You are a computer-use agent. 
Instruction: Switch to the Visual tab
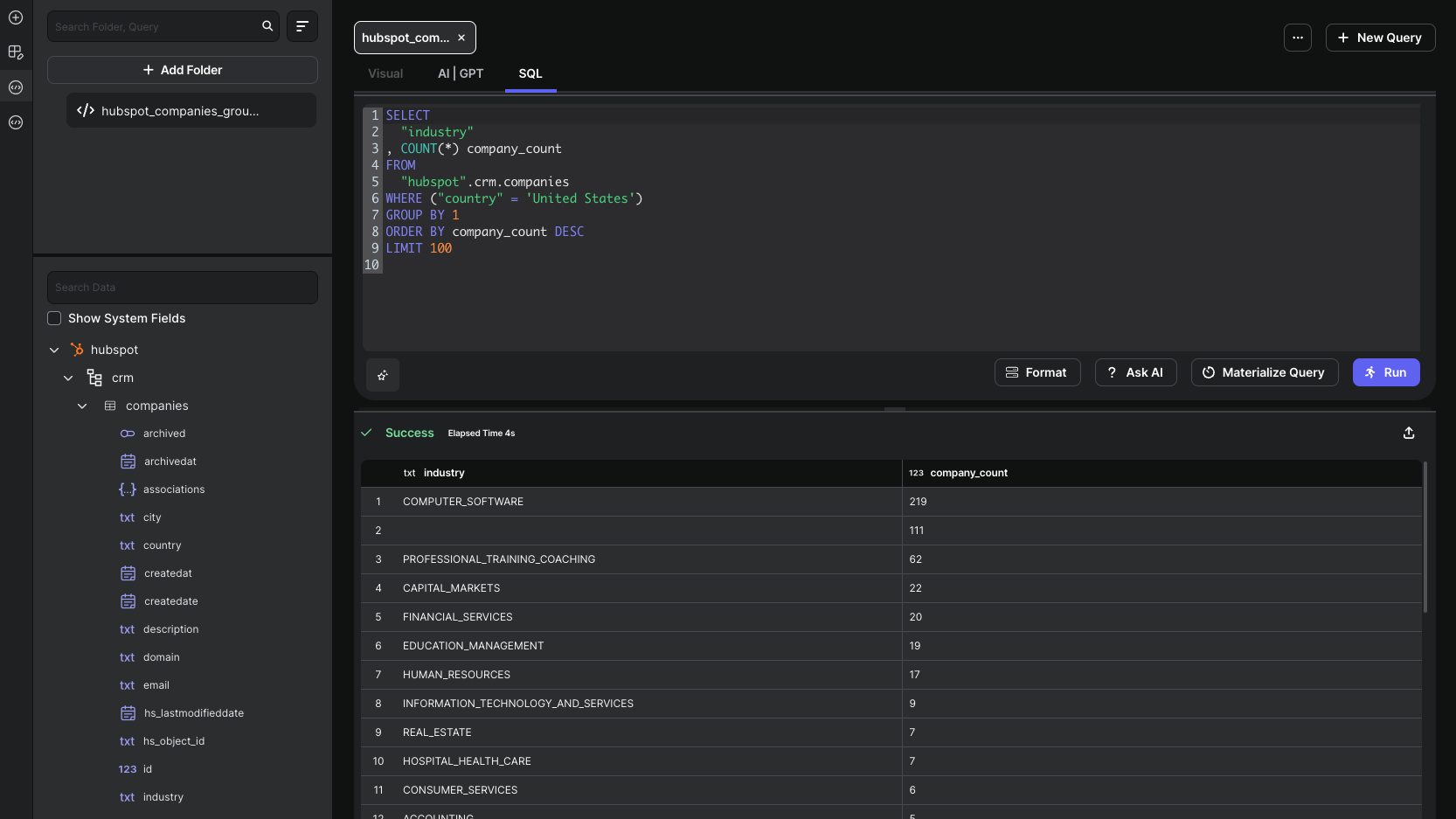(x=385, y=73)
